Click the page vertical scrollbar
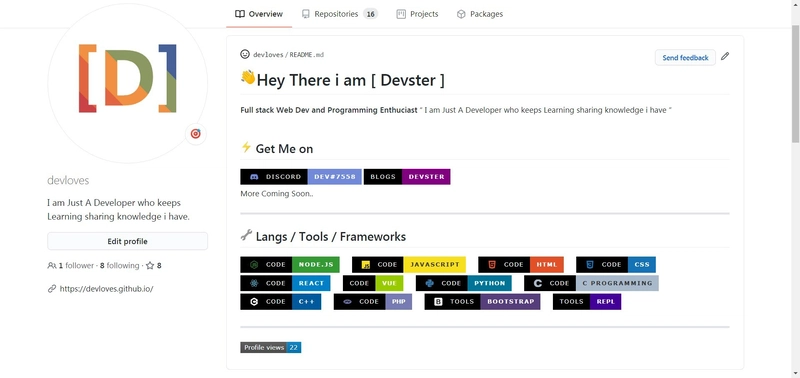800x378 pixels. (795, 189)
